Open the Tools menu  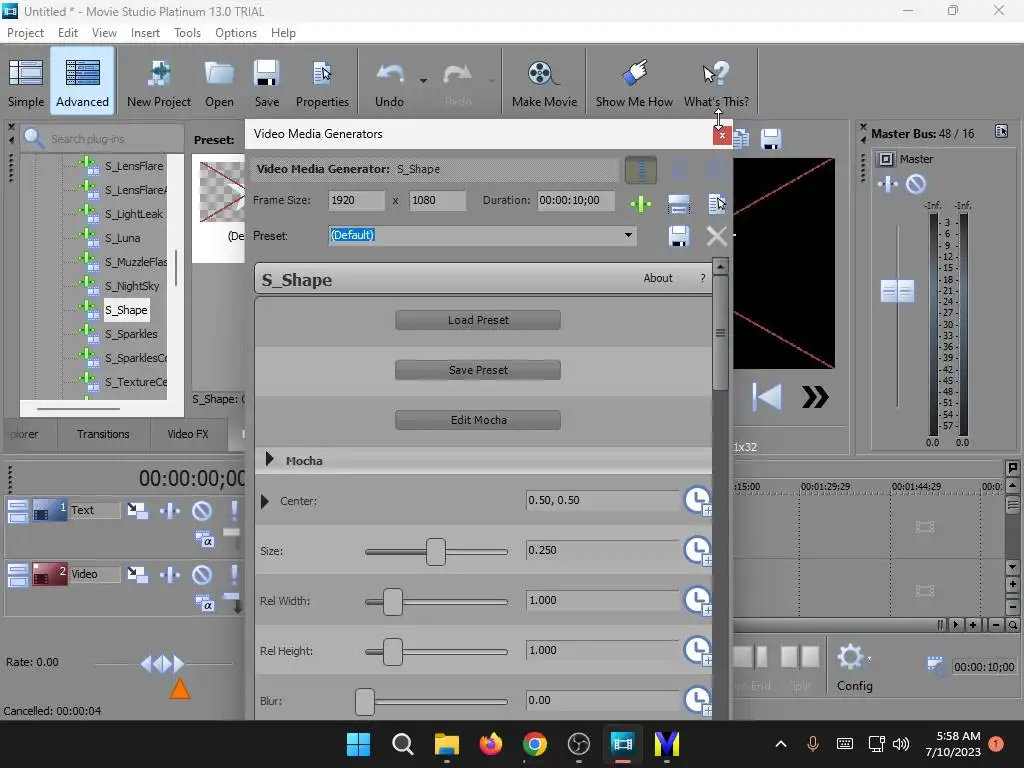pos(187,33)
